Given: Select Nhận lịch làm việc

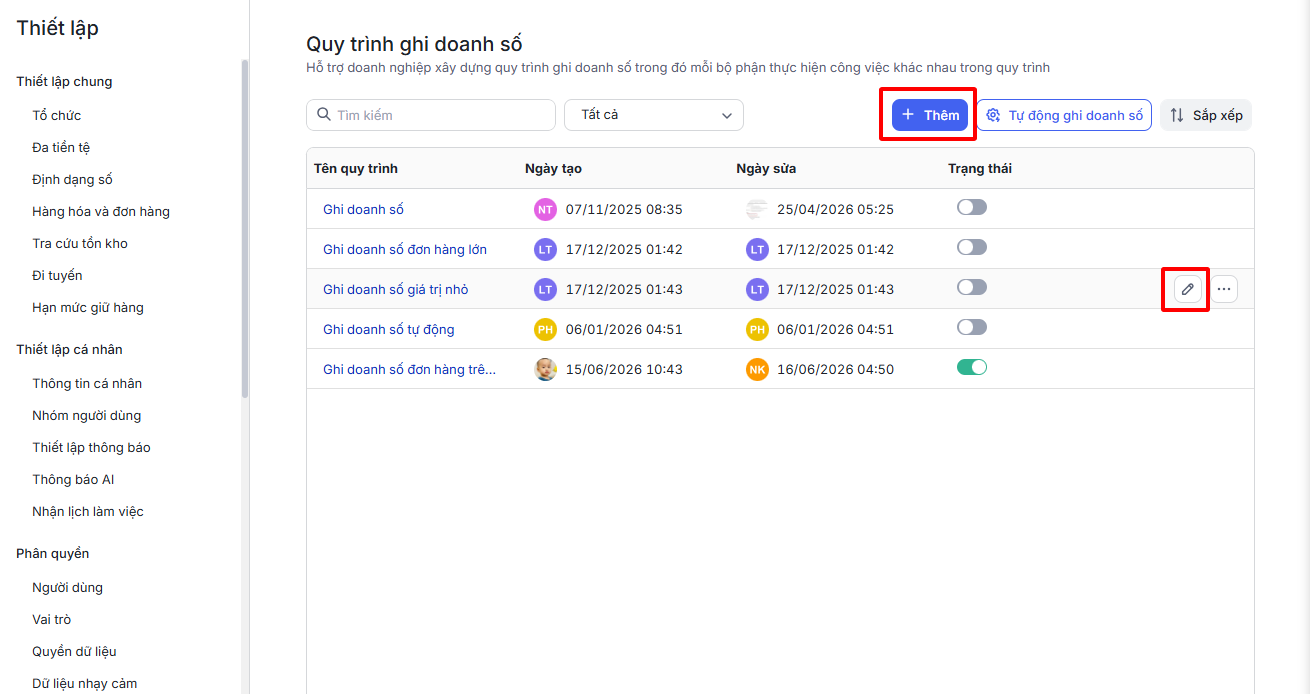Looking at the screenshot, I should (88, 511).
